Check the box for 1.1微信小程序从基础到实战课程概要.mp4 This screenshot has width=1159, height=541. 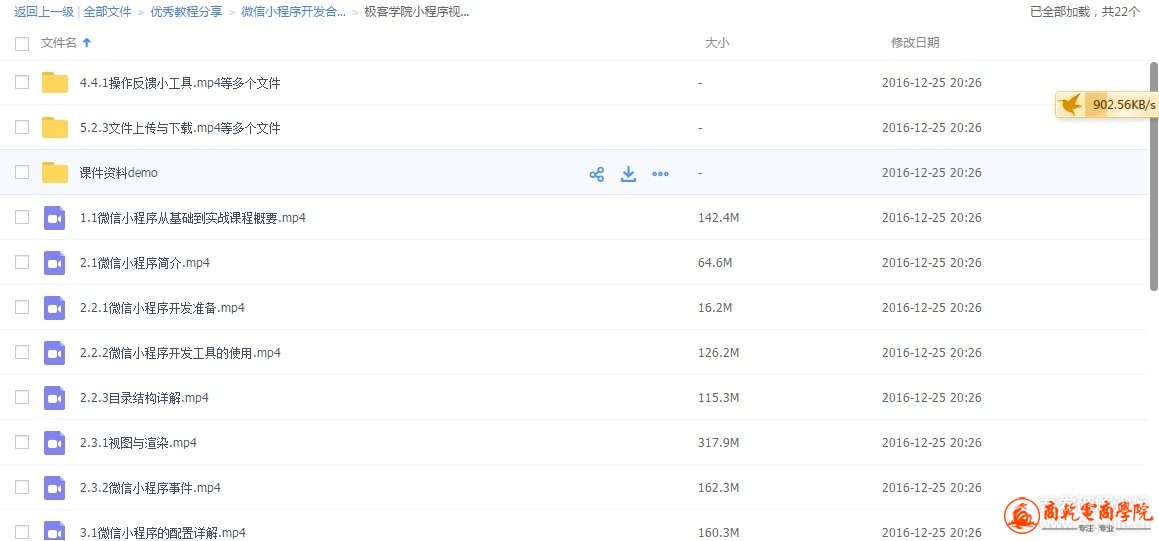tap(22, 217)
